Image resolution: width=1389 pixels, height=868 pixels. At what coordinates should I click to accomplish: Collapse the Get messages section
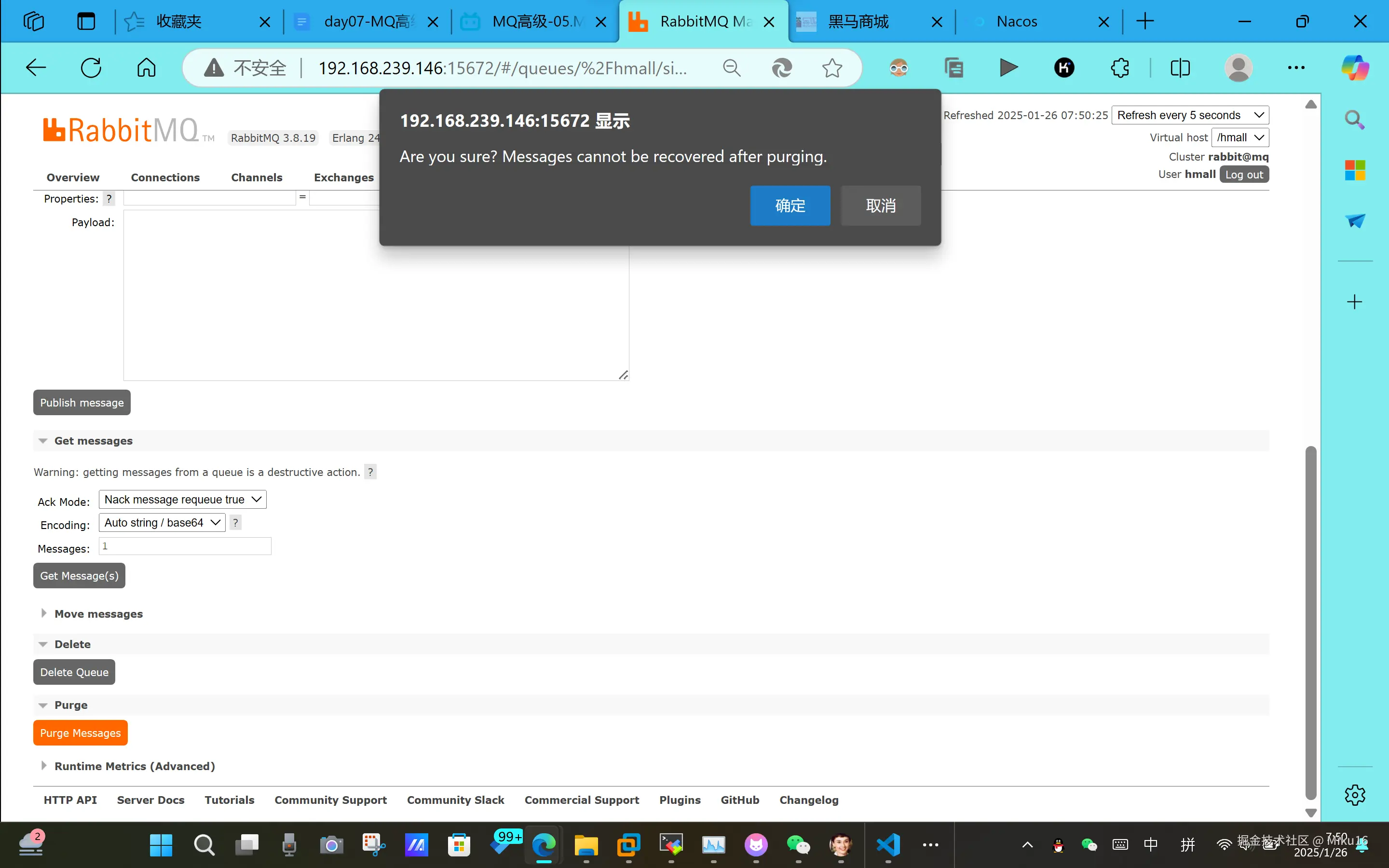93,441
